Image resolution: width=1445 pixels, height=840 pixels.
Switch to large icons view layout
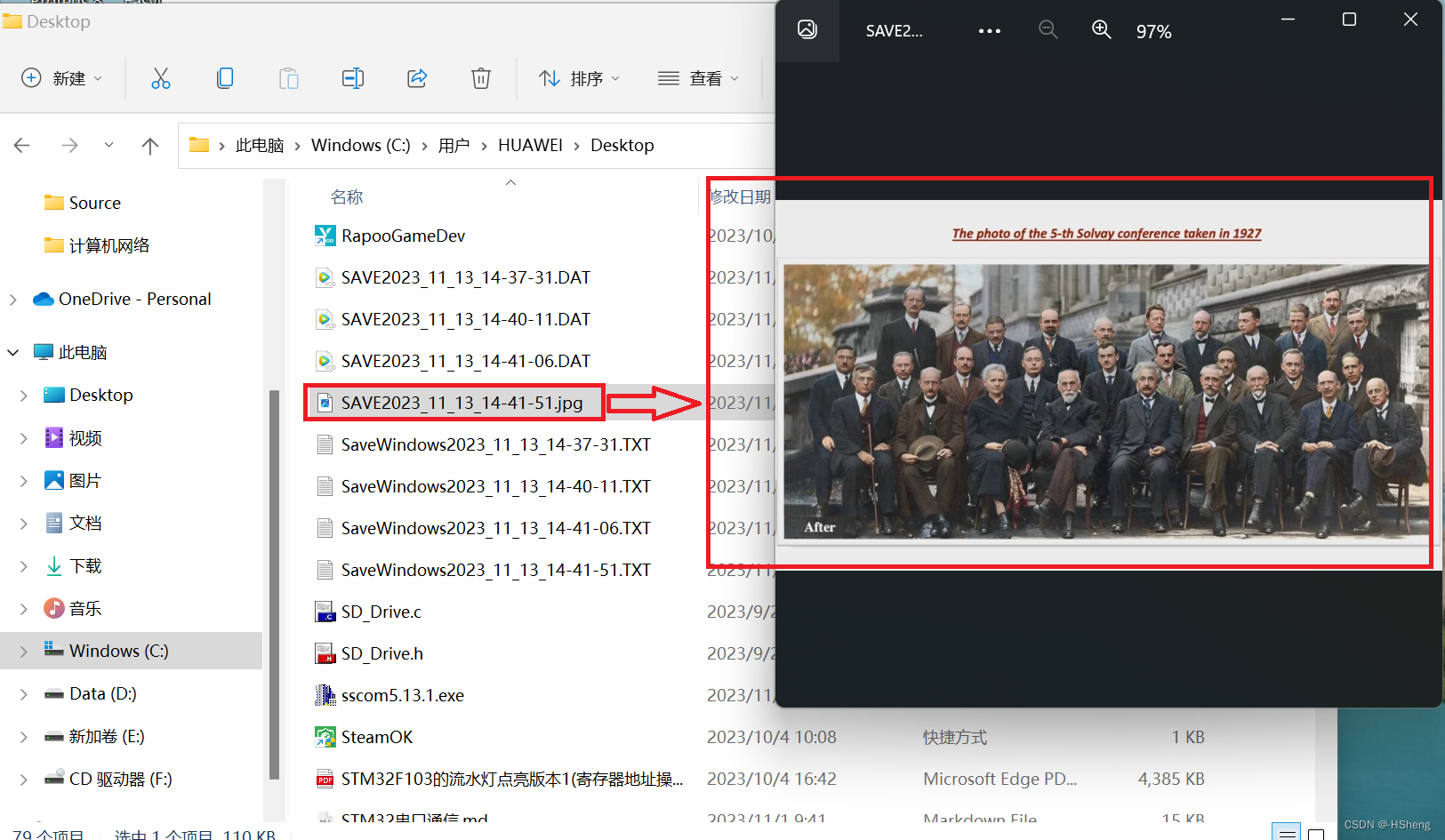[1316, 834]
